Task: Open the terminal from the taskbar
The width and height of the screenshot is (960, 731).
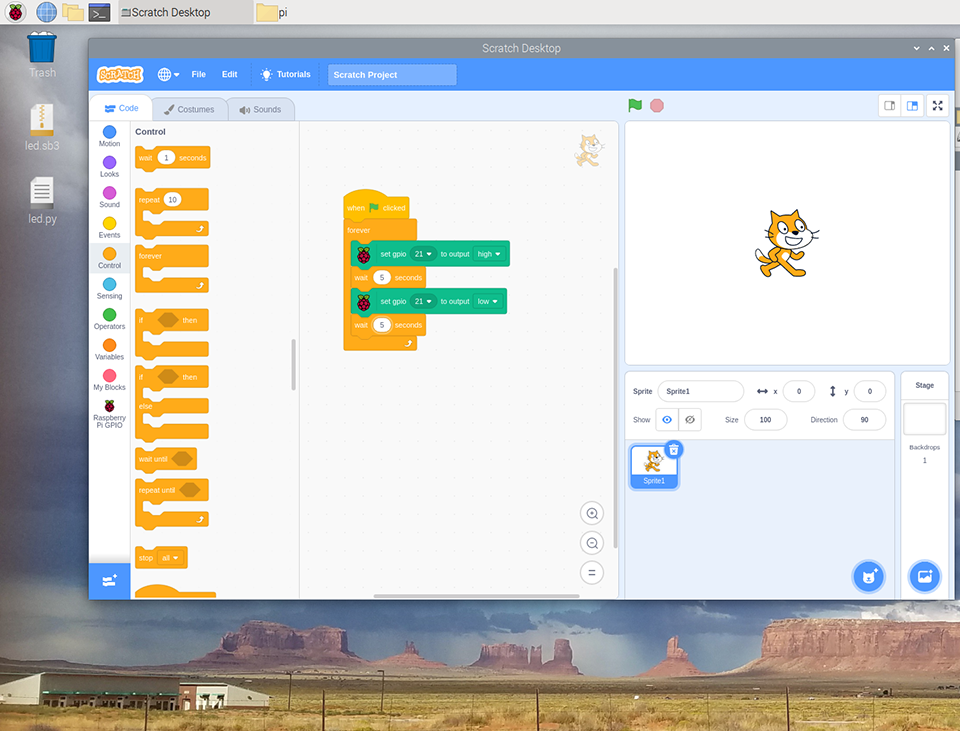Action: point(99,12)
